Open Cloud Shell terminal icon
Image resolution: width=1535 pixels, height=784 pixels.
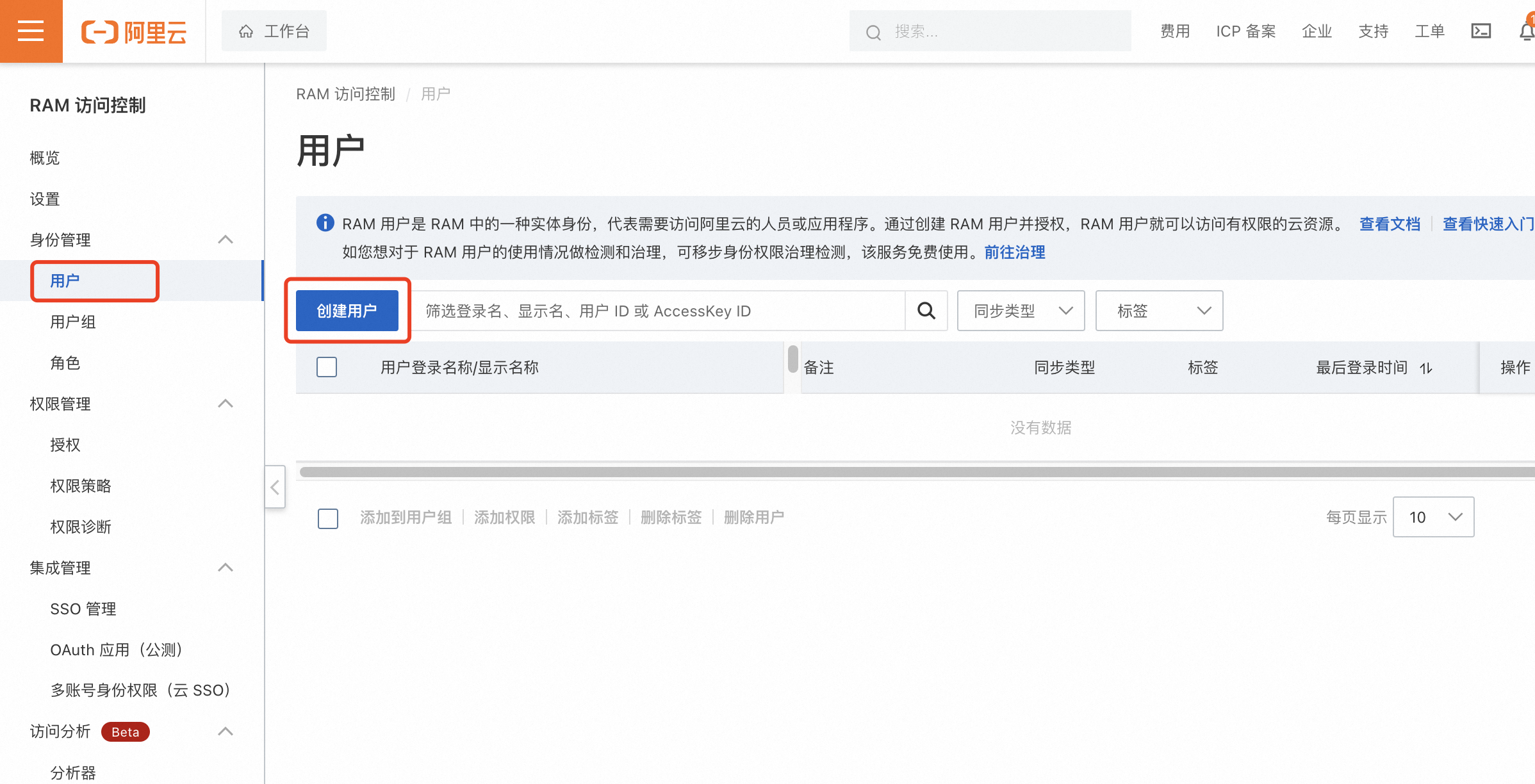(1481, 31)
